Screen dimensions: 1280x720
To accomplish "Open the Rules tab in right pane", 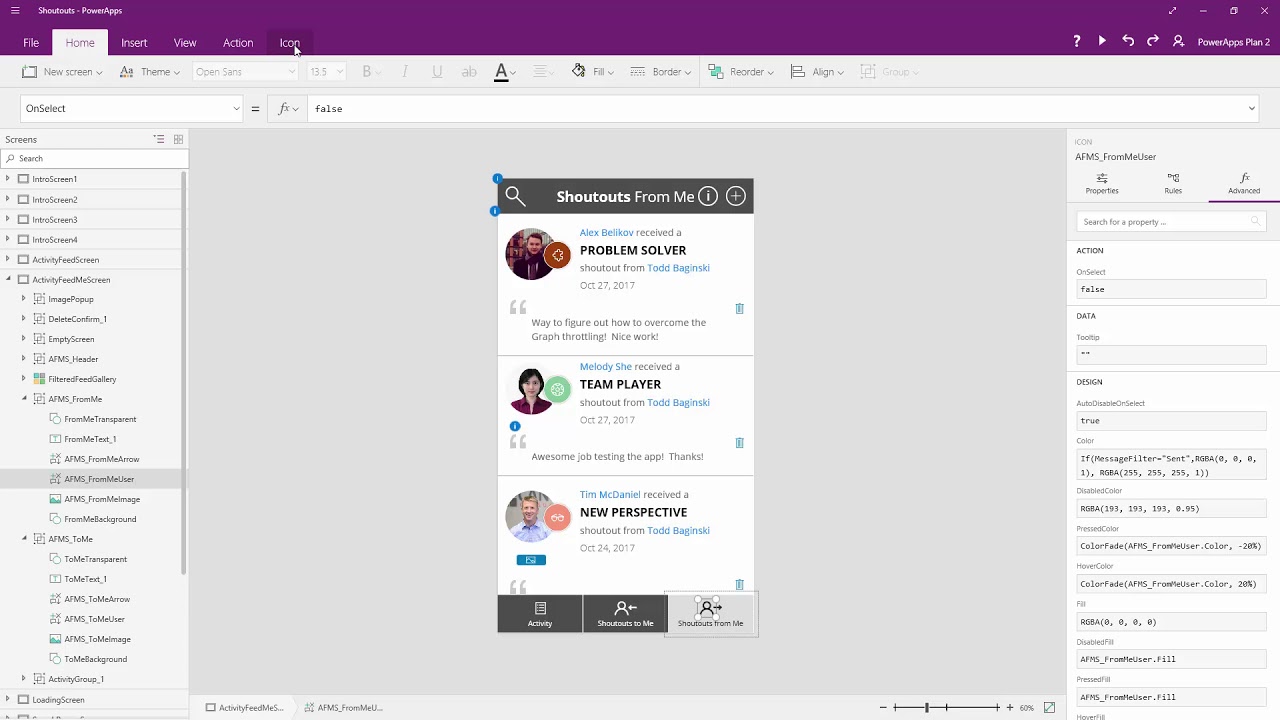I will [1173, 183].
